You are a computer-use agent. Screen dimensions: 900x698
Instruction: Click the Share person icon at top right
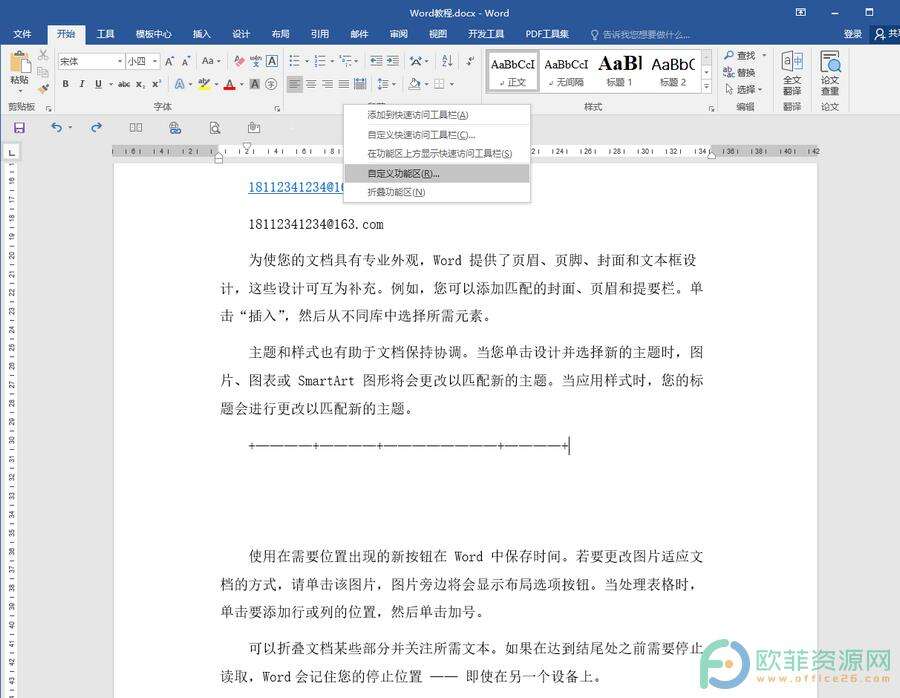point(879,34)
